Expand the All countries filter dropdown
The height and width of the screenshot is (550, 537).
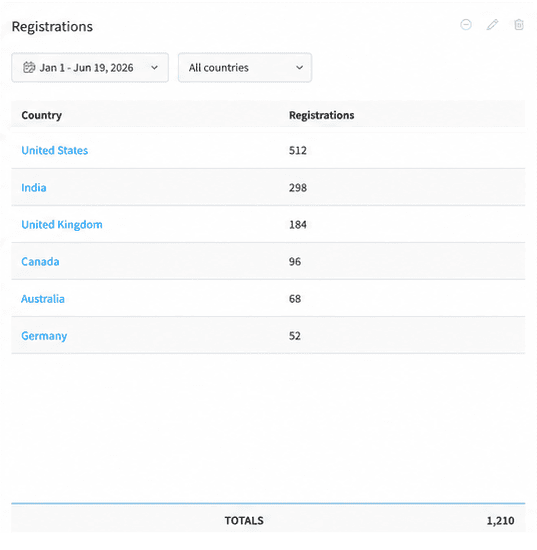245,67
